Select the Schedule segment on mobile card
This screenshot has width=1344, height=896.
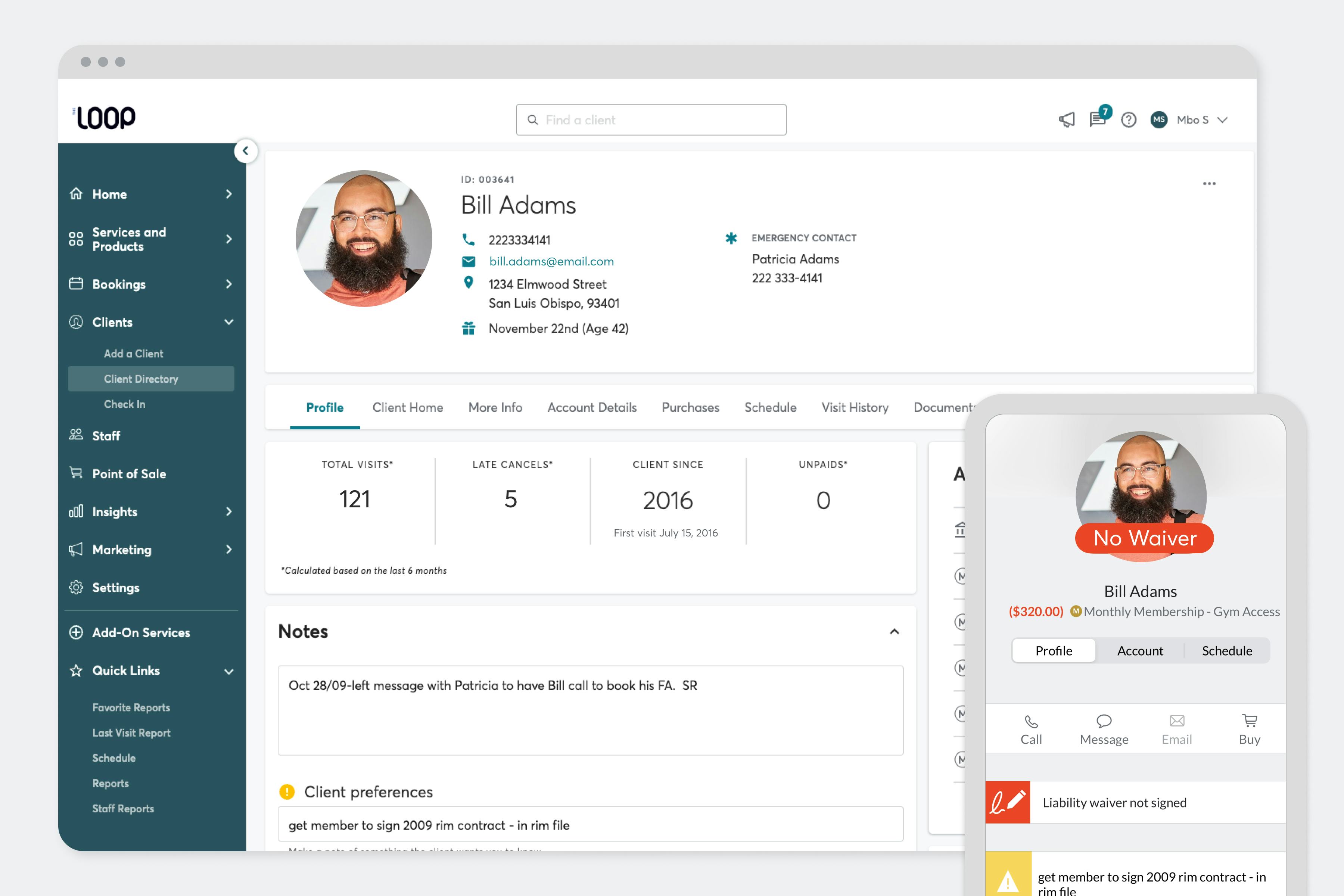pyautogui.click(x=1227, y=651)
